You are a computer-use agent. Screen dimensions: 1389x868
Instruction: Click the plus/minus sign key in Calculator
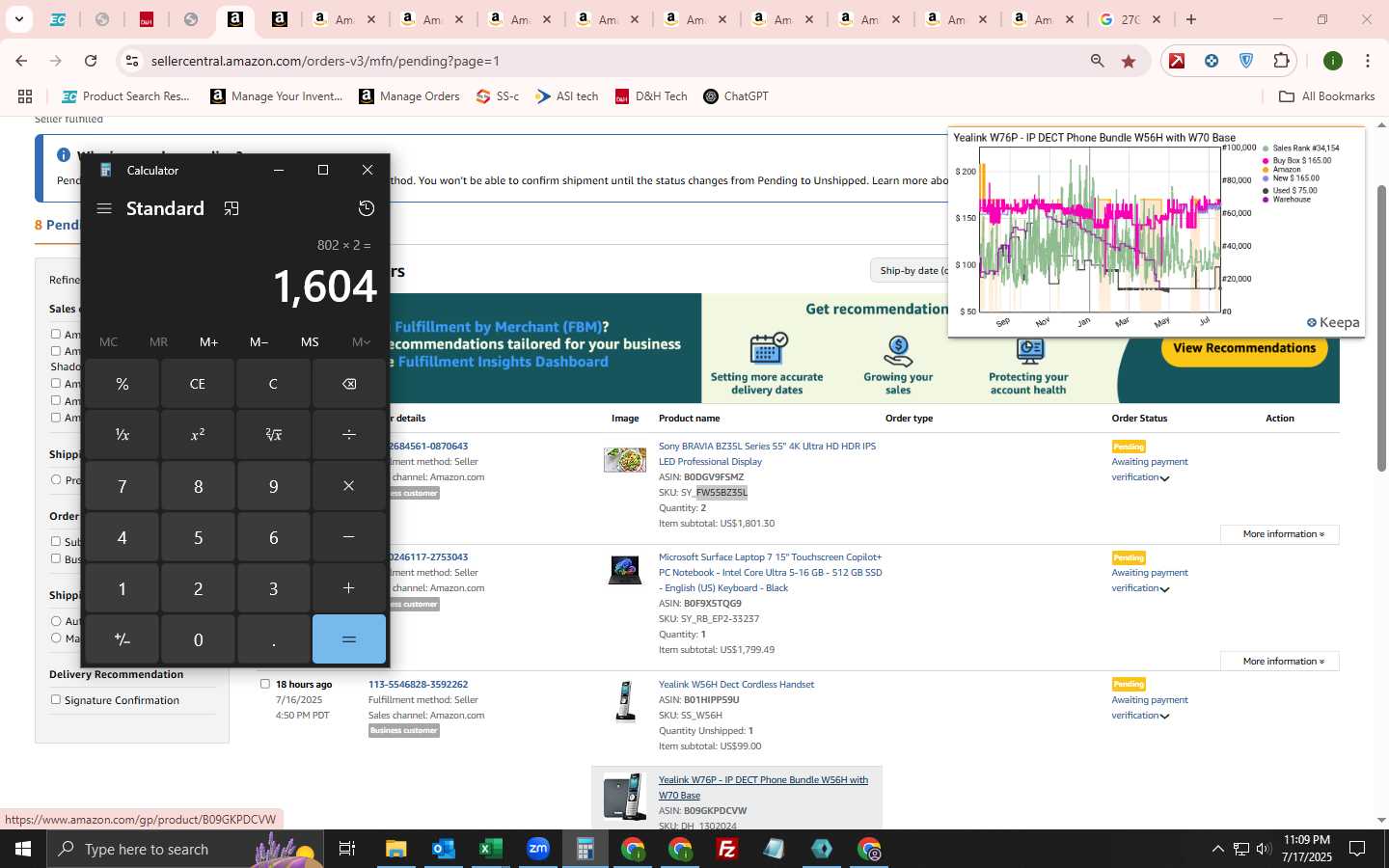[x=123, y=639]
